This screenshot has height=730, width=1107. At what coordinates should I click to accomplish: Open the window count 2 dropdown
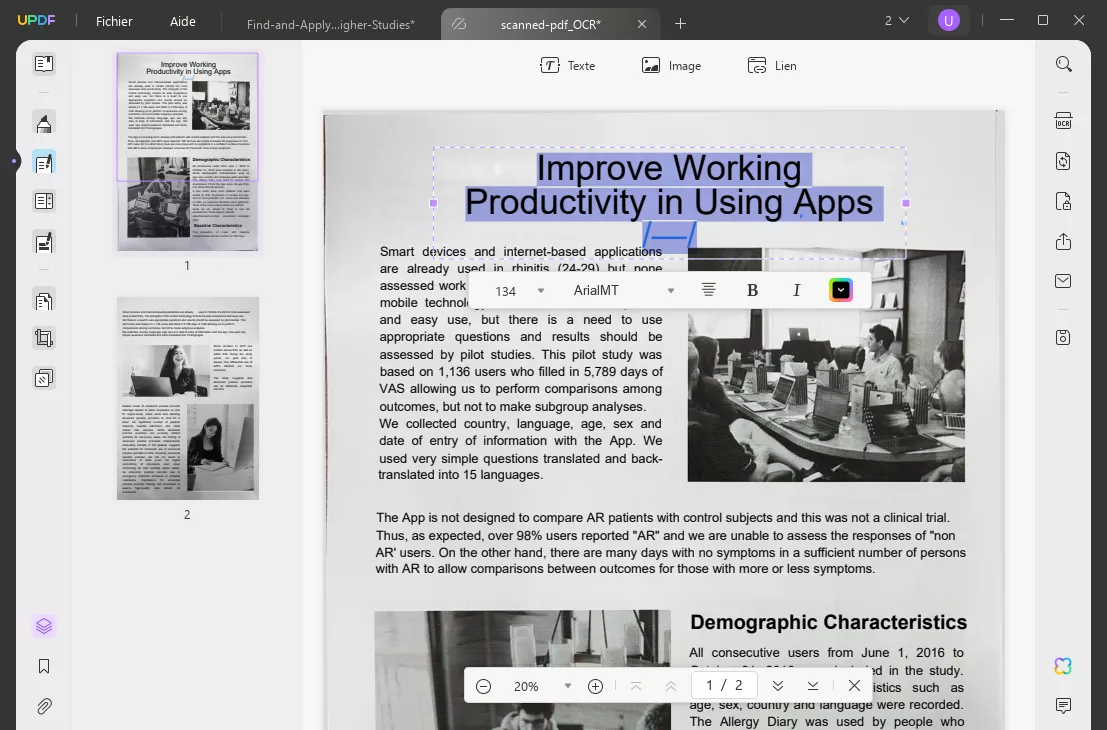click(897, 21)
